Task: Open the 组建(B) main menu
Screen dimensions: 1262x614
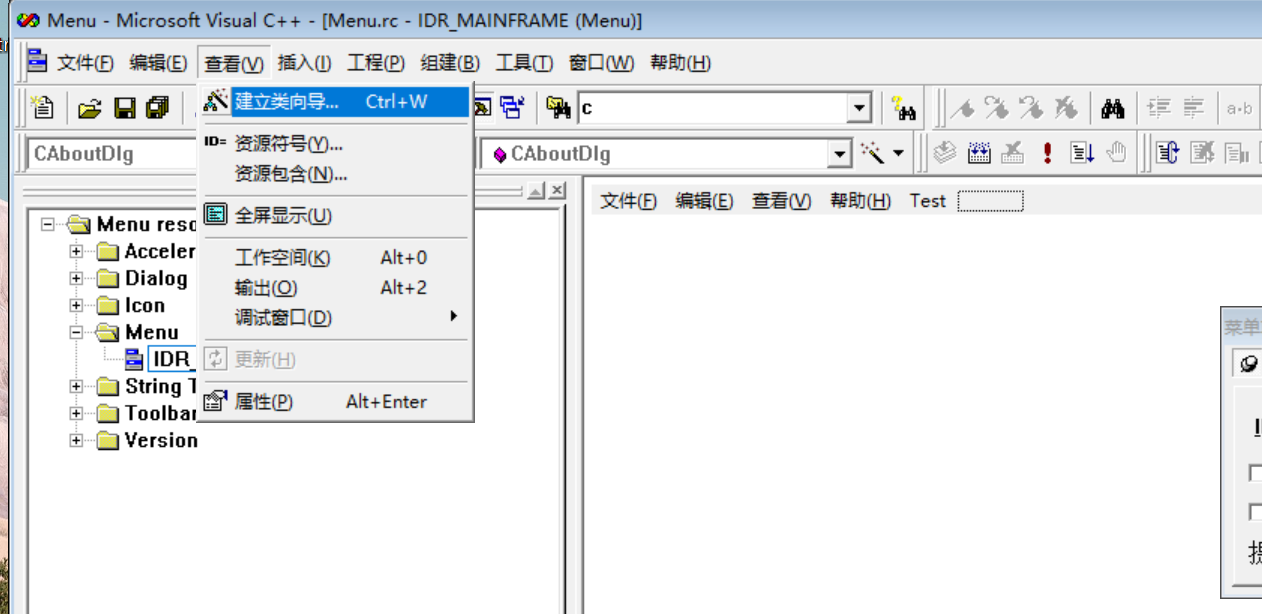Action: 450,63
